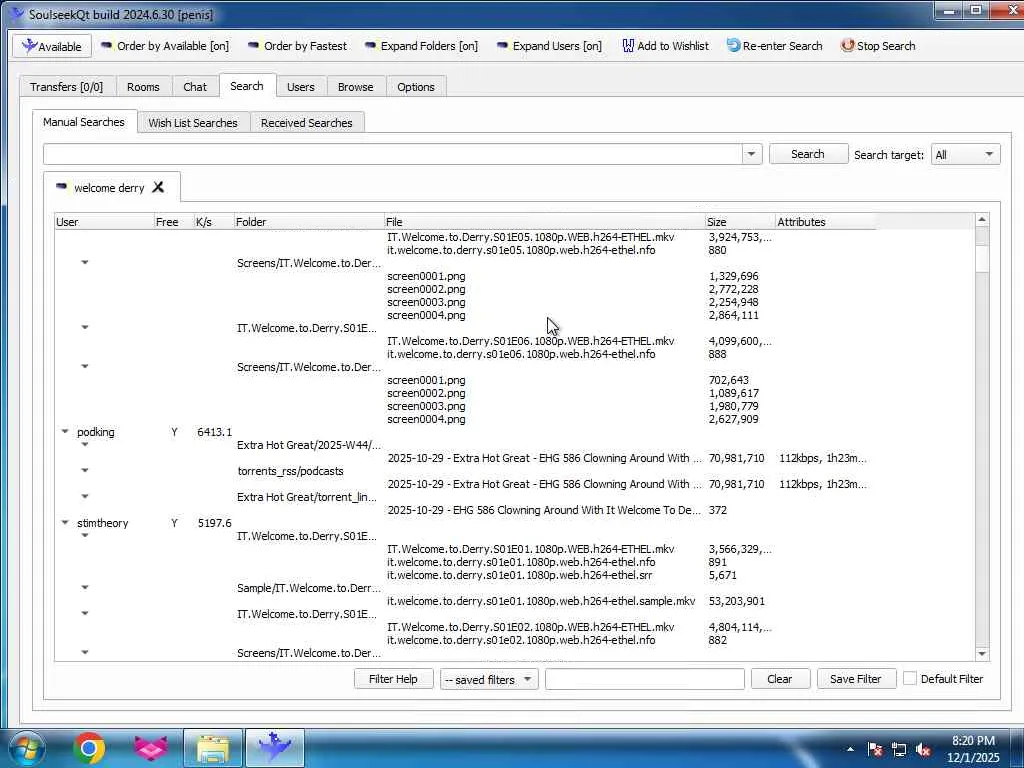Open the Windows Start menu
Image resolution: width=1024 pixels, height=768 pixels.
25,748
